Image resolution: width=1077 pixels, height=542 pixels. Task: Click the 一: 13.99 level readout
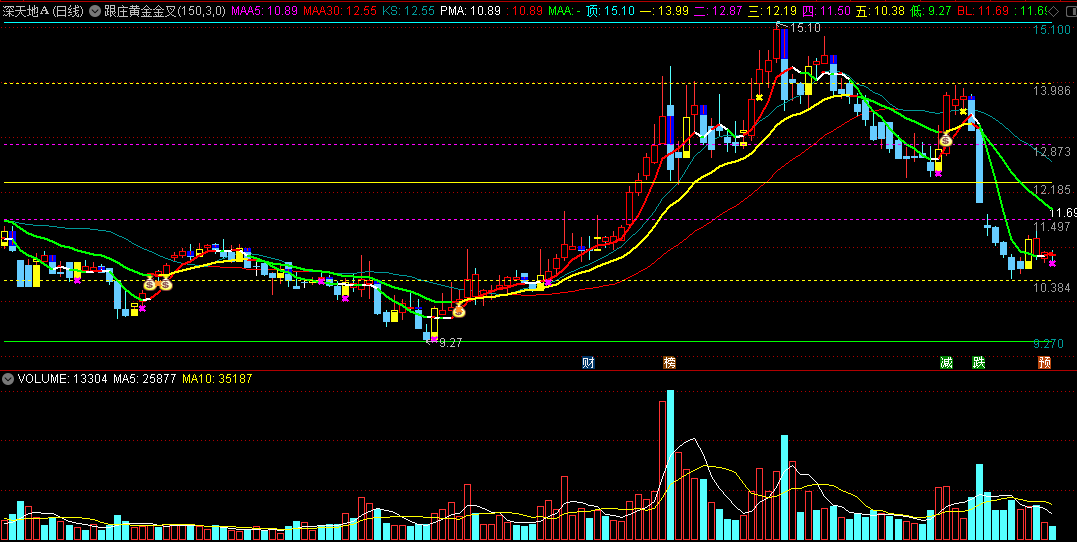[664, 10]
